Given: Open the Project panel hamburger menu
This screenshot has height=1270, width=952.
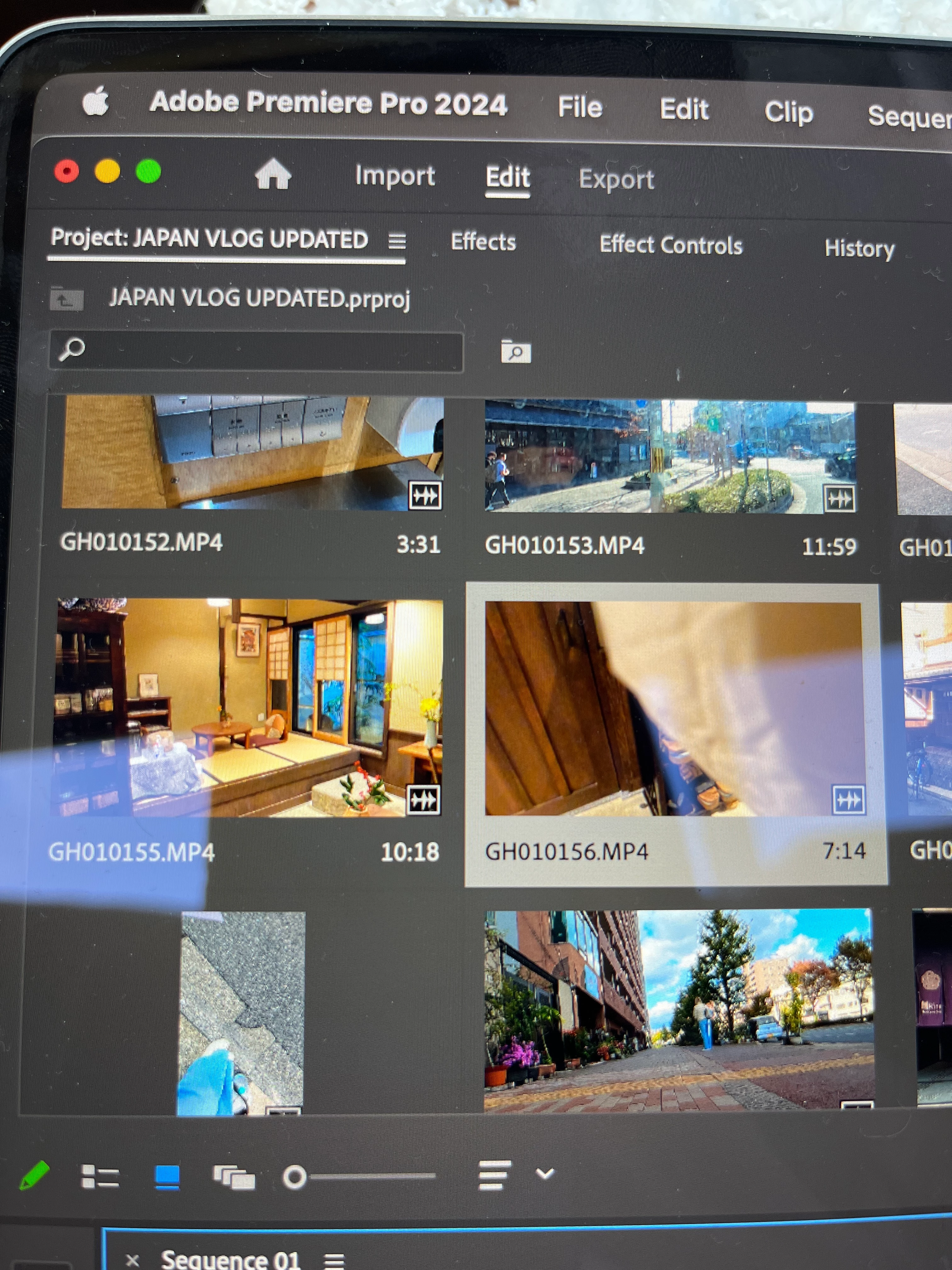Looking at the screenshot, I should tap(397, 241).
